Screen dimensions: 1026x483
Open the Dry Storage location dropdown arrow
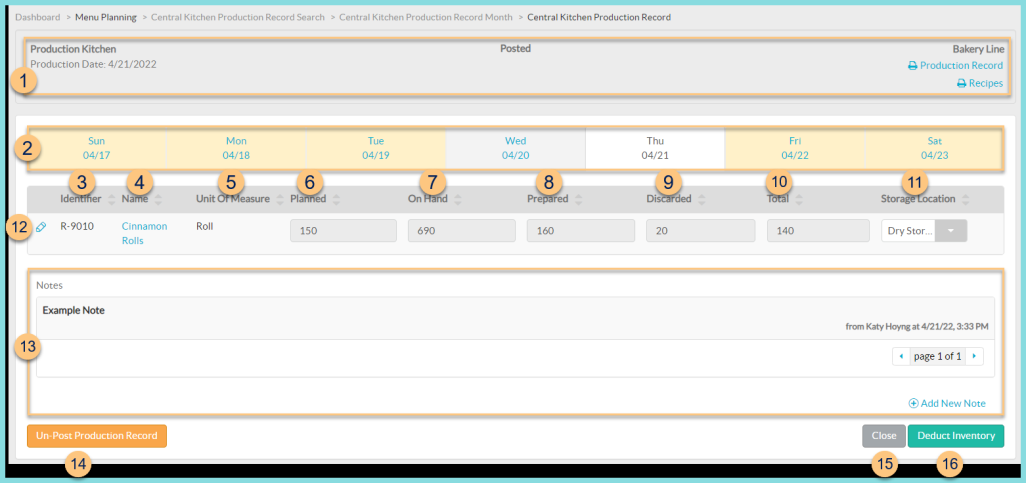(951, 231)
